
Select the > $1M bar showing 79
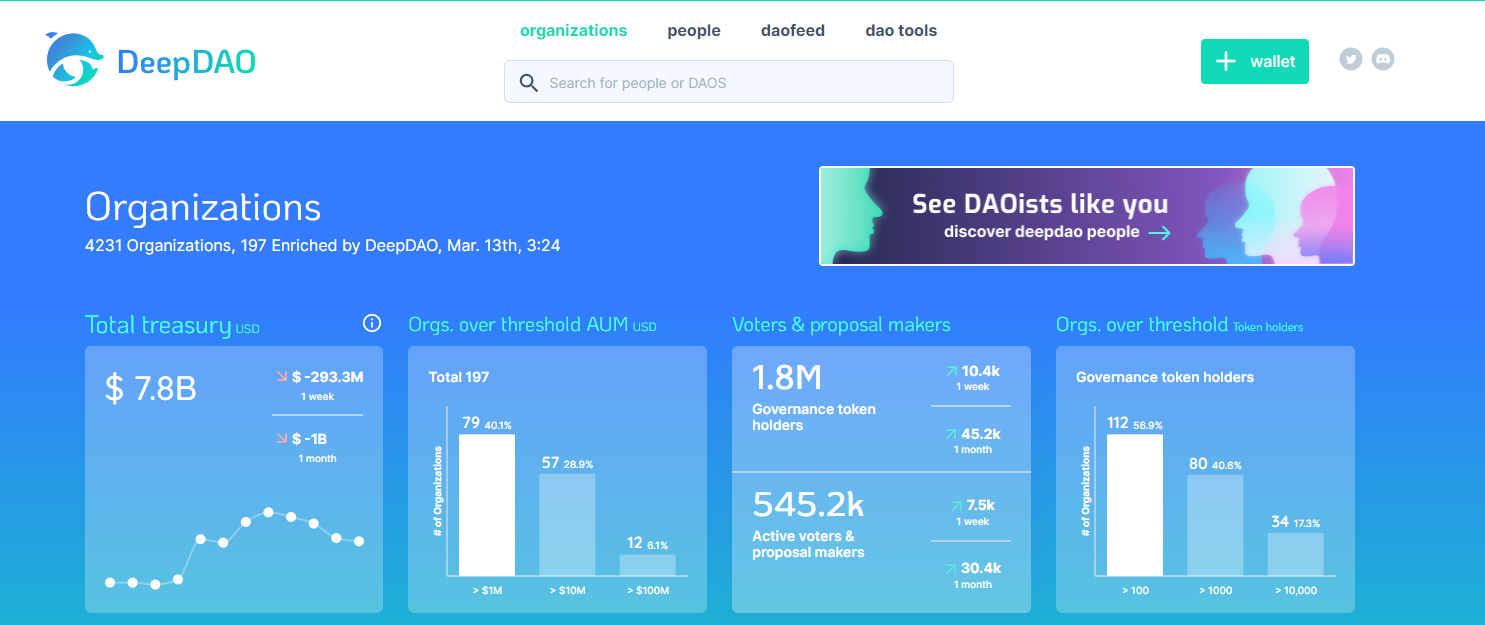[x=487, y=505]
